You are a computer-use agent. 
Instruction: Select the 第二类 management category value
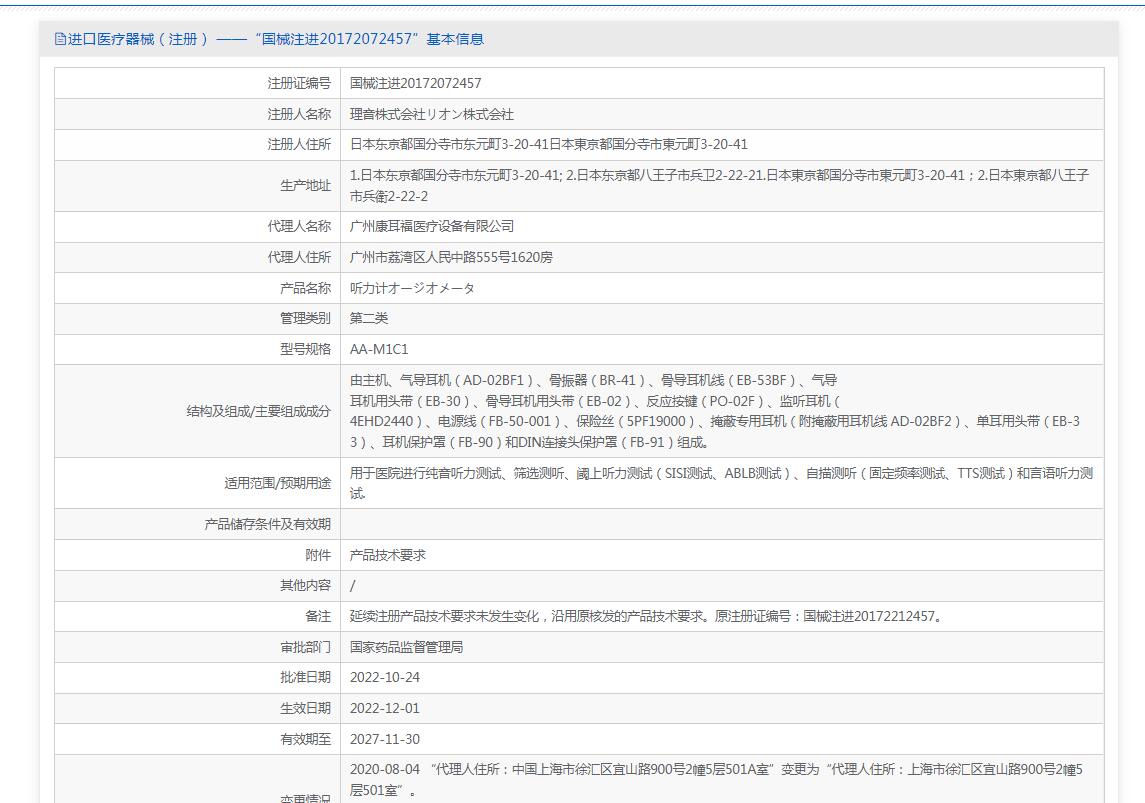tap(369, 319)
